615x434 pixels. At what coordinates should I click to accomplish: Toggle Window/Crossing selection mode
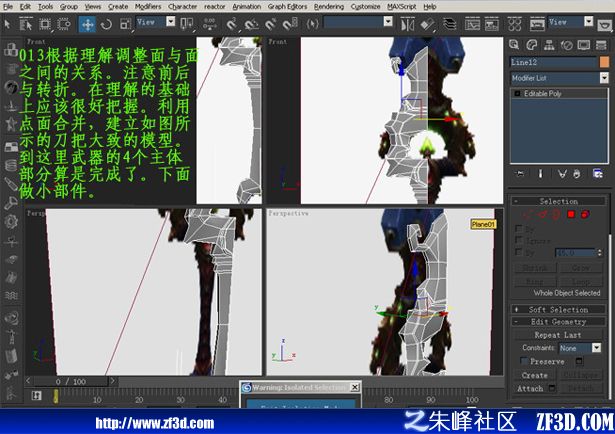[64, 24]
